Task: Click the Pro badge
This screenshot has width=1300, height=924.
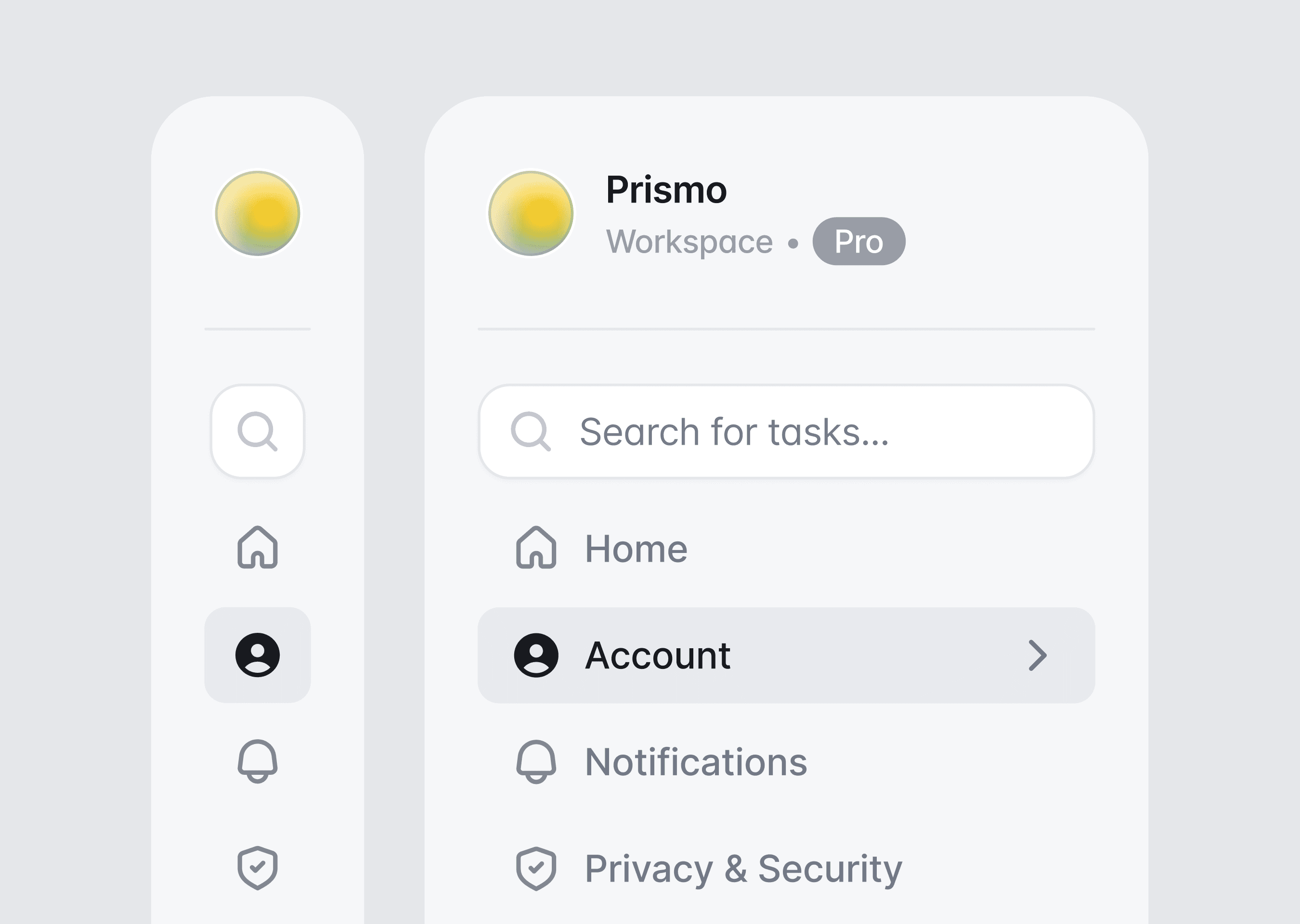Action: pyautogui.click(x=858, y=241)
